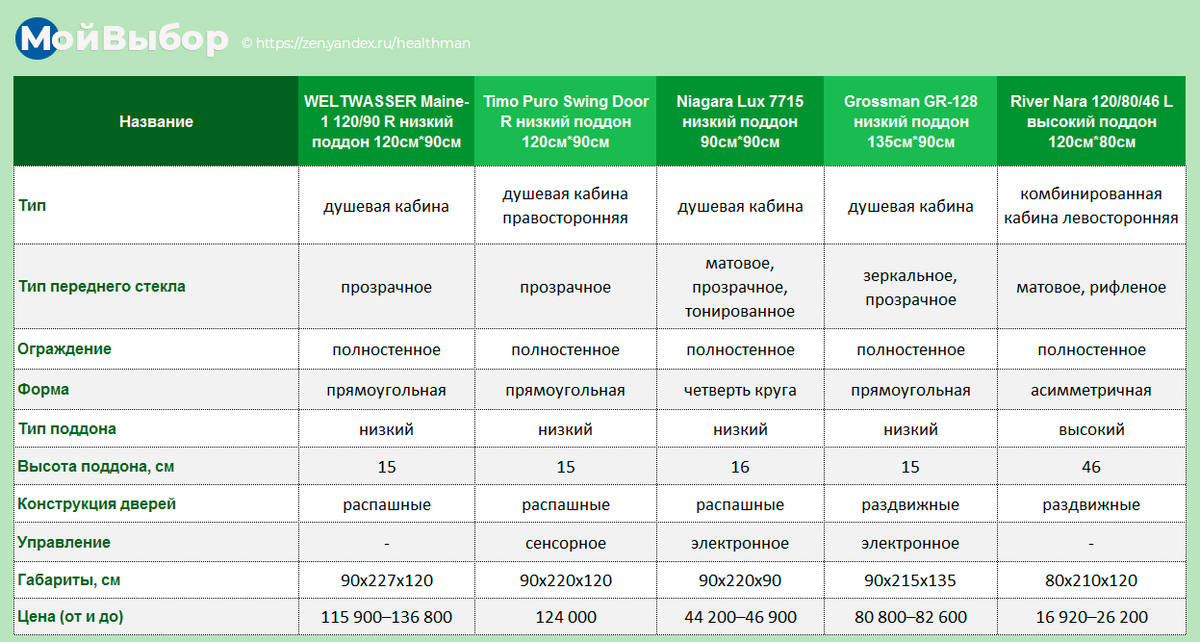Select the 90x215x135 dimensions cell
The height and width of the screenshot is (642, 1200).
coord(910,581)
